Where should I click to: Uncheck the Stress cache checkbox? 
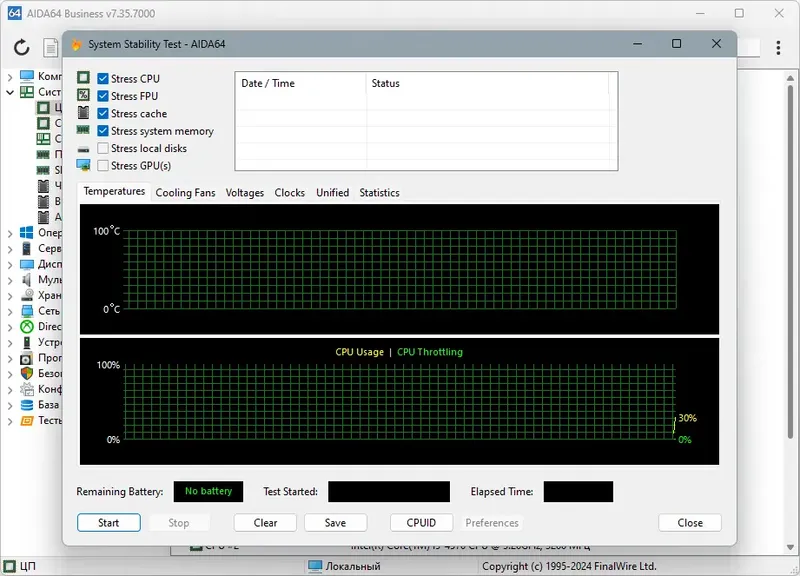click(103, 113)
